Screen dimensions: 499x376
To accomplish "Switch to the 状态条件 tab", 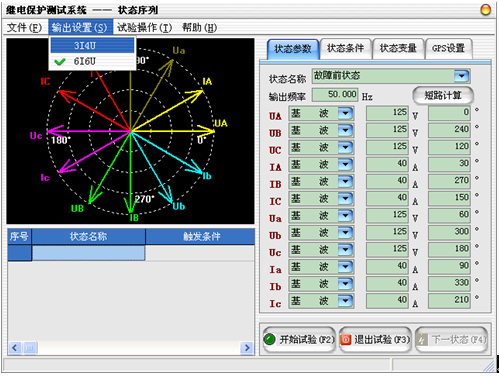I will click(346, 48).
